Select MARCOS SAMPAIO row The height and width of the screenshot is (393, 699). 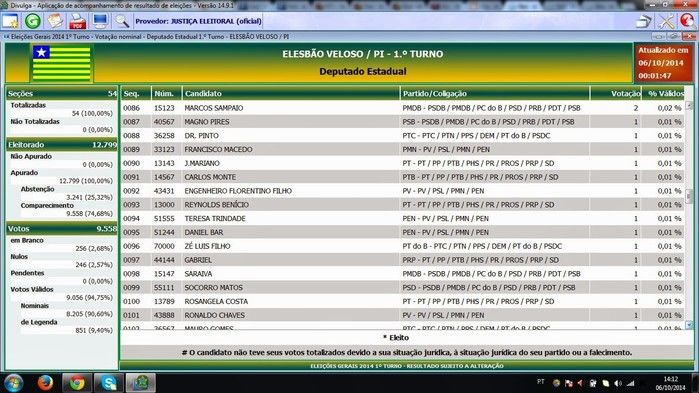pos(403,108)
